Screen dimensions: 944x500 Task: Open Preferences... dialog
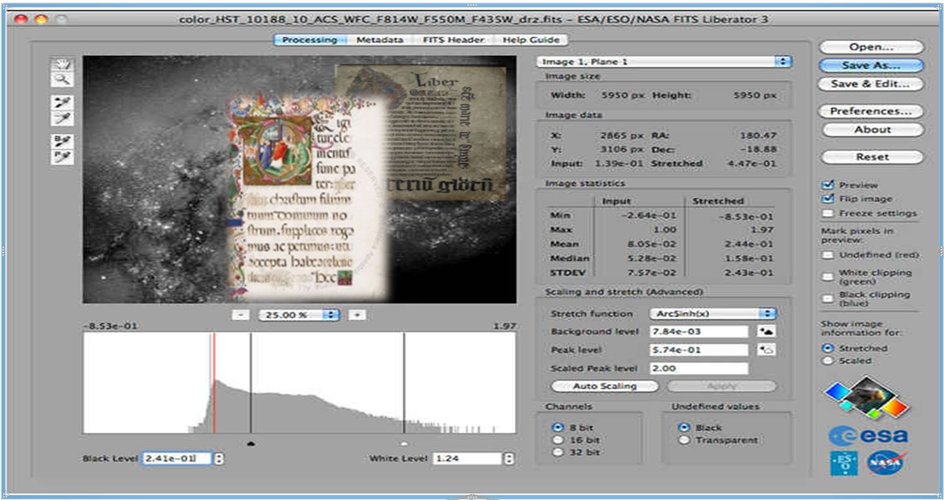(x=871, y=111)
